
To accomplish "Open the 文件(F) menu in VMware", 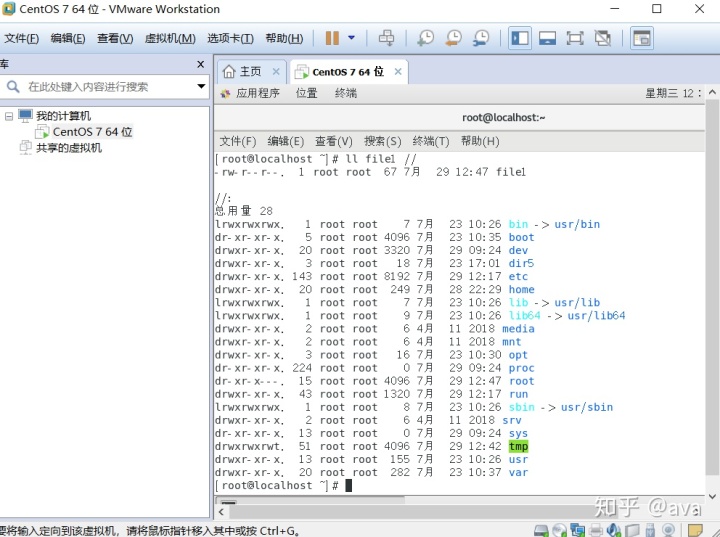I will [21, 38].
